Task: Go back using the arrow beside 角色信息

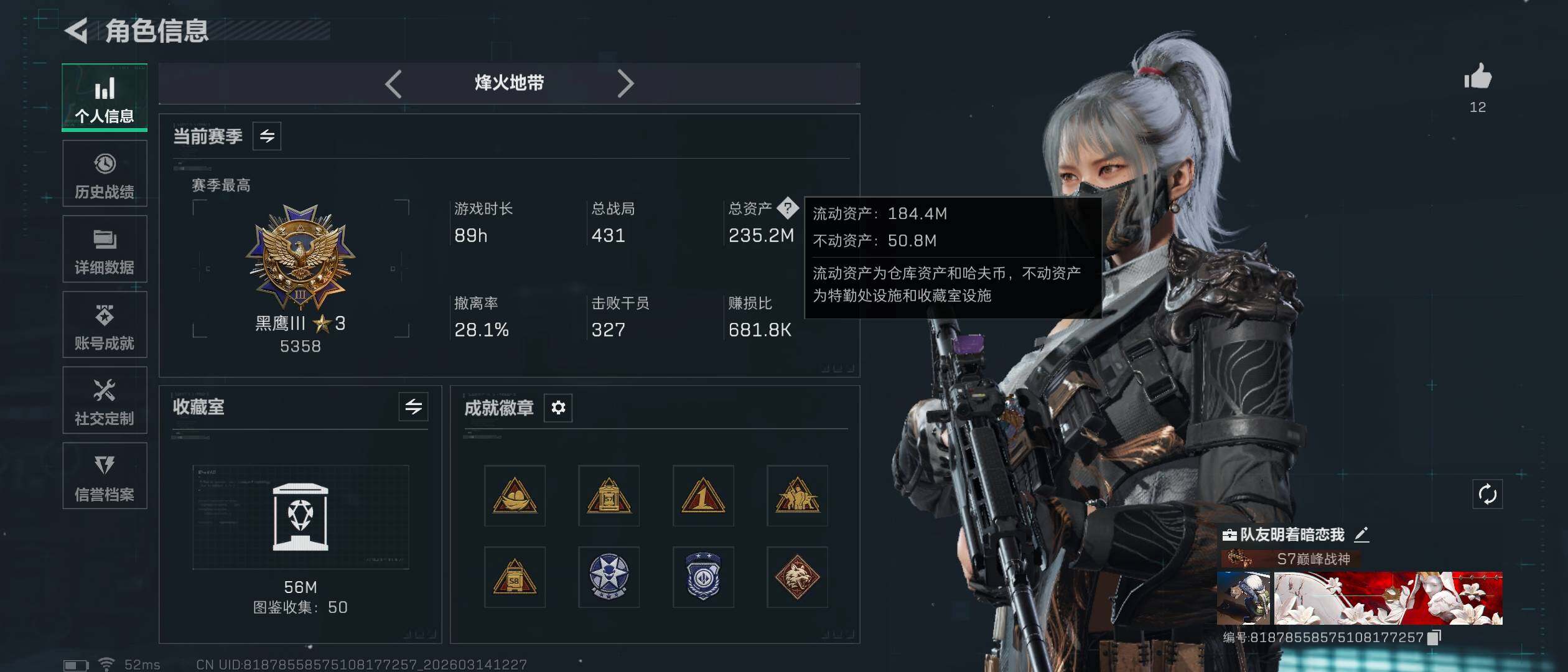Action: click(76, 30)
